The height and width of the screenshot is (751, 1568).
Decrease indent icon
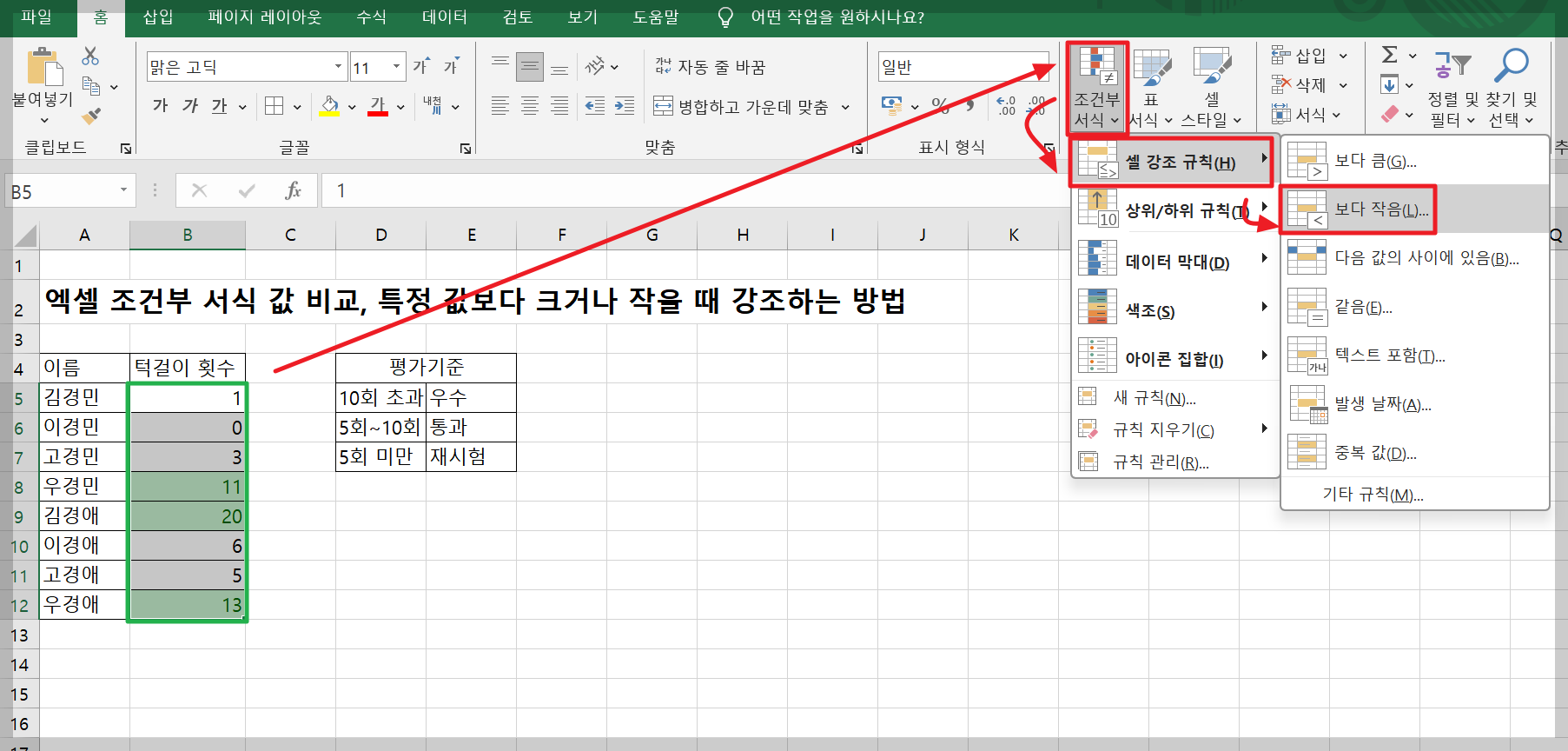coord(595,106)
